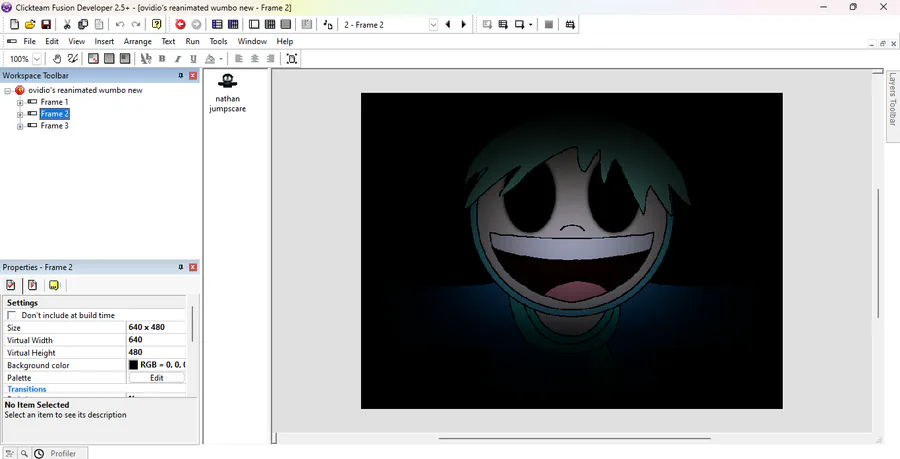Select the Runtime Options properties tab icon
The height and width of the screenshot is (459, 900).
pyautogui.click(x=32, y=285)
